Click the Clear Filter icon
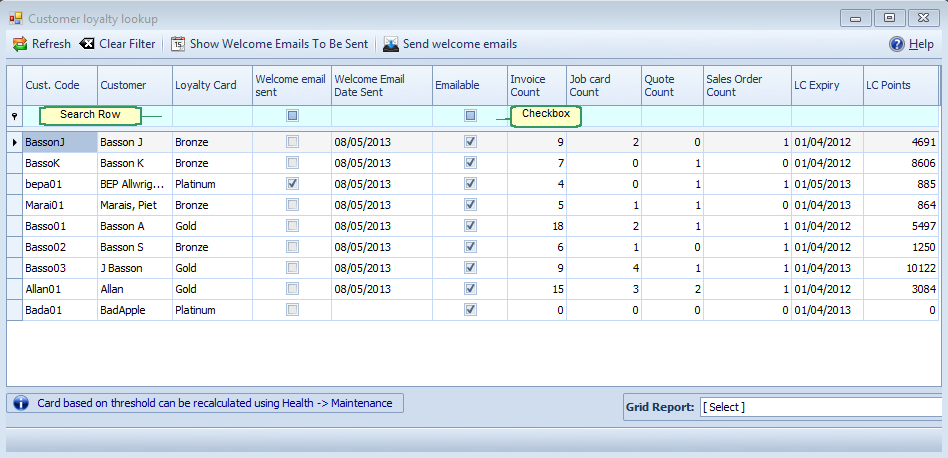Image resolution: width=948 pixels, height=458 pixels. pos(87,44)
